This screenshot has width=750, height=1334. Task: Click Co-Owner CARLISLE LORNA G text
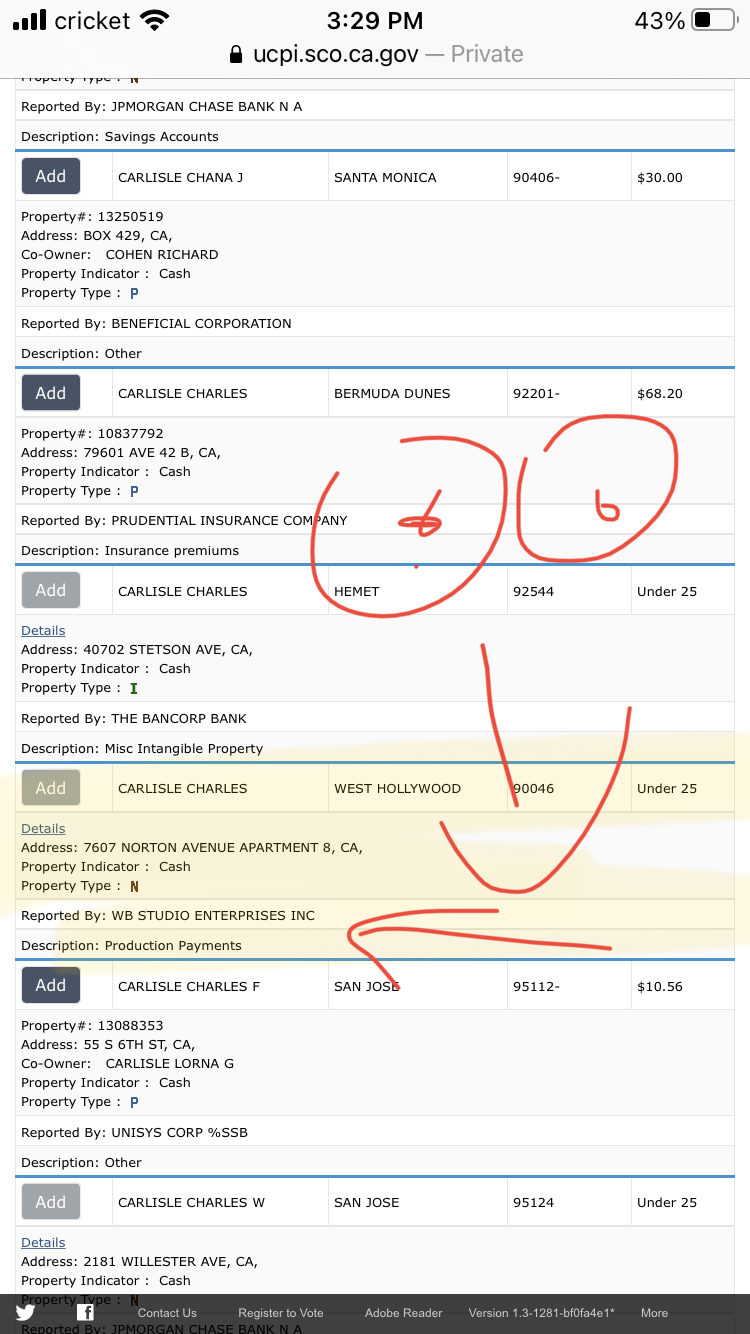coord(128,1064)
